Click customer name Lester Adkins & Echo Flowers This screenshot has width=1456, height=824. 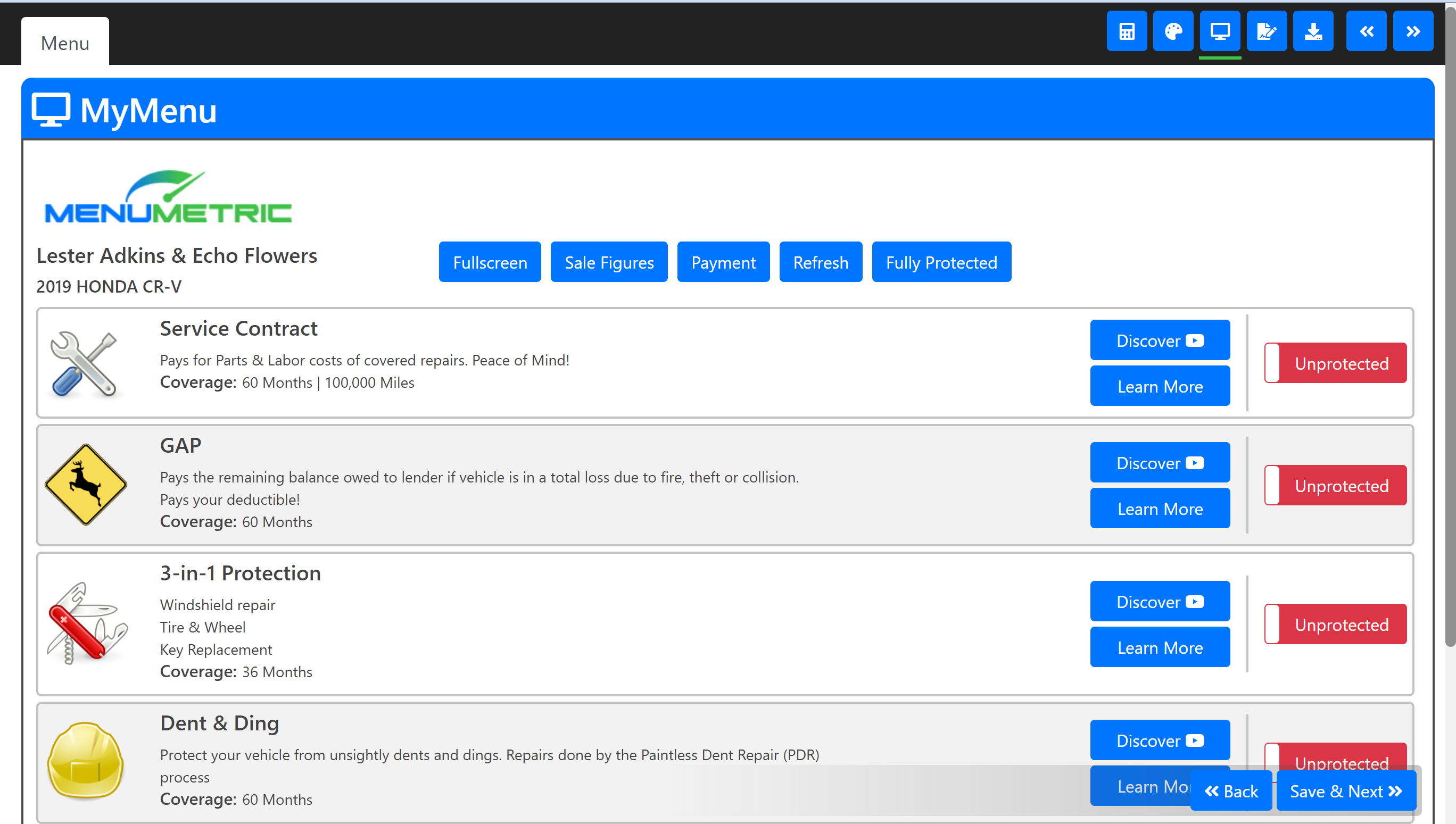tap(177, 255)
